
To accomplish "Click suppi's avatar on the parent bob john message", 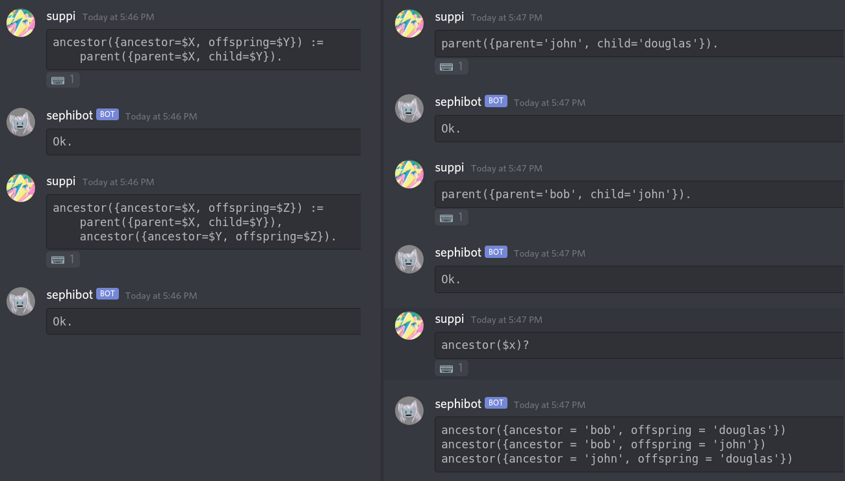I will click(409, 174).
